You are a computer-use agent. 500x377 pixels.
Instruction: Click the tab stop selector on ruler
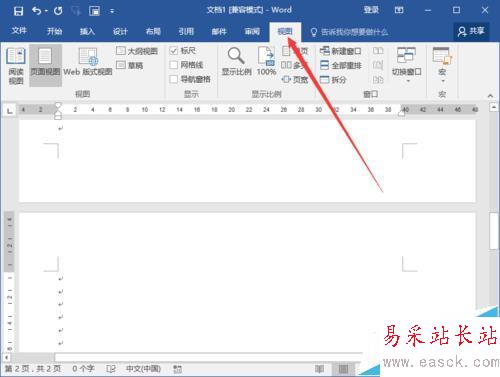(x=10, y=110)
